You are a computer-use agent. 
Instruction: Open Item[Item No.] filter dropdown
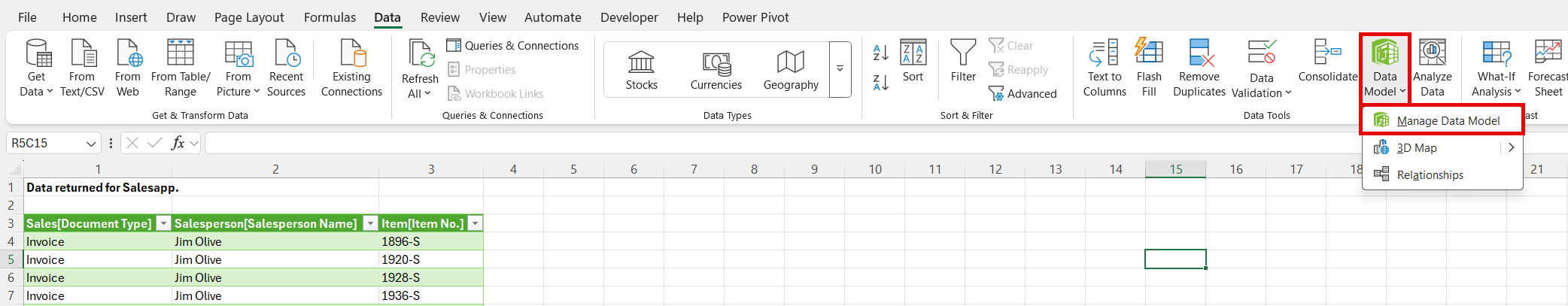475,224
